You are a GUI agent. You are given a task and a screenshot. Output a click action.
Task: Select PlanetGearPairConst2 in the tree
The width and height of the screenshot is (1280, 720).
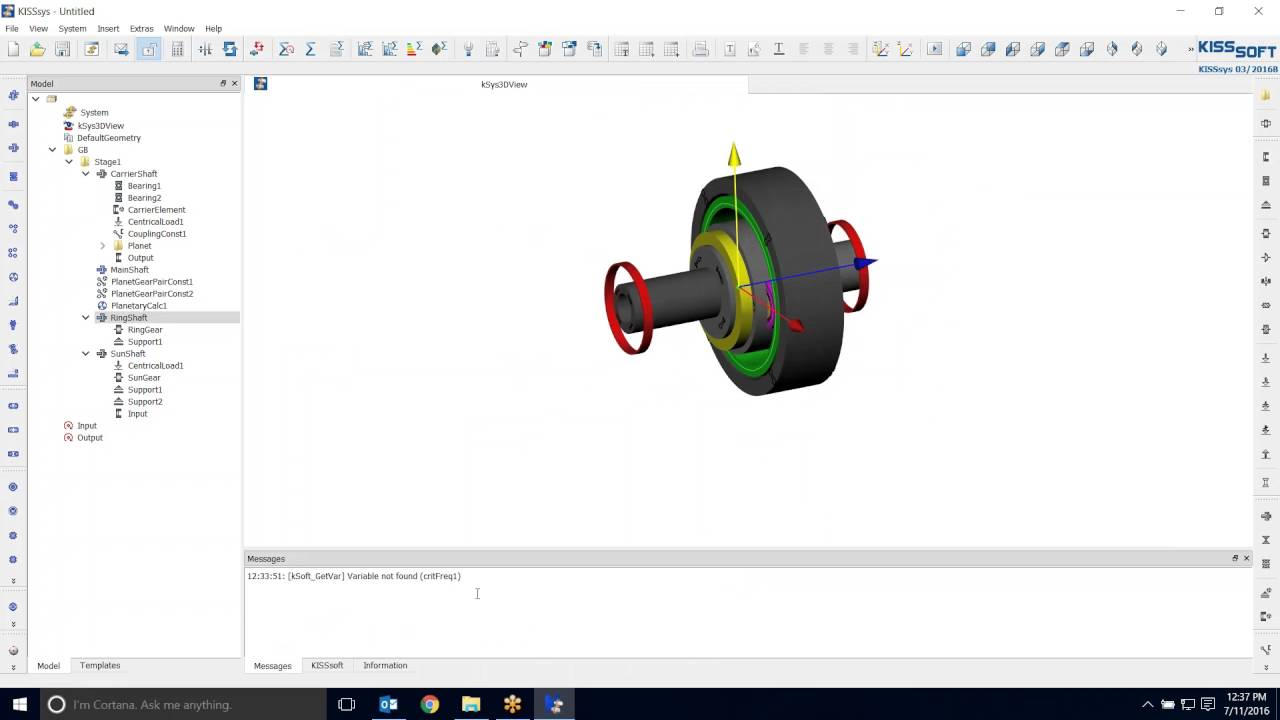click(152, 294)
